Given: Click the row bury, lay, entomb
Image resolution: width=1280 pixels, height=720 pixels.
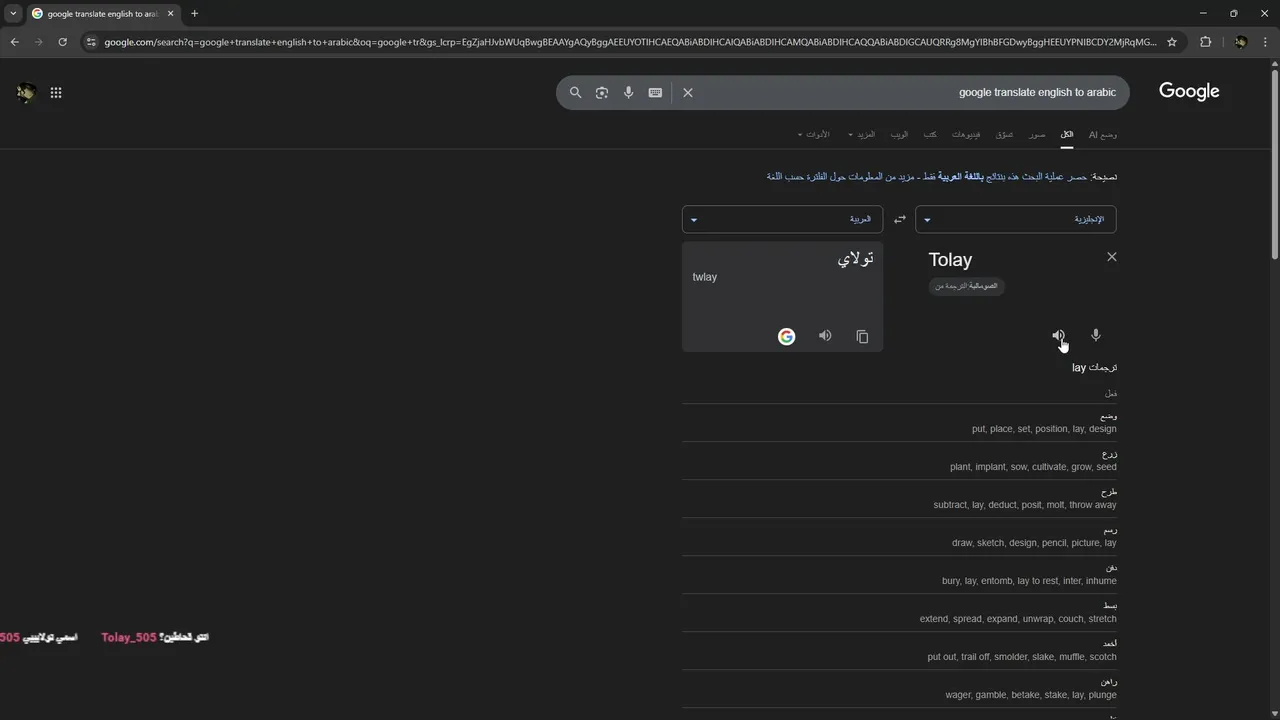Looking at the screenshot, I should (900, 574).
